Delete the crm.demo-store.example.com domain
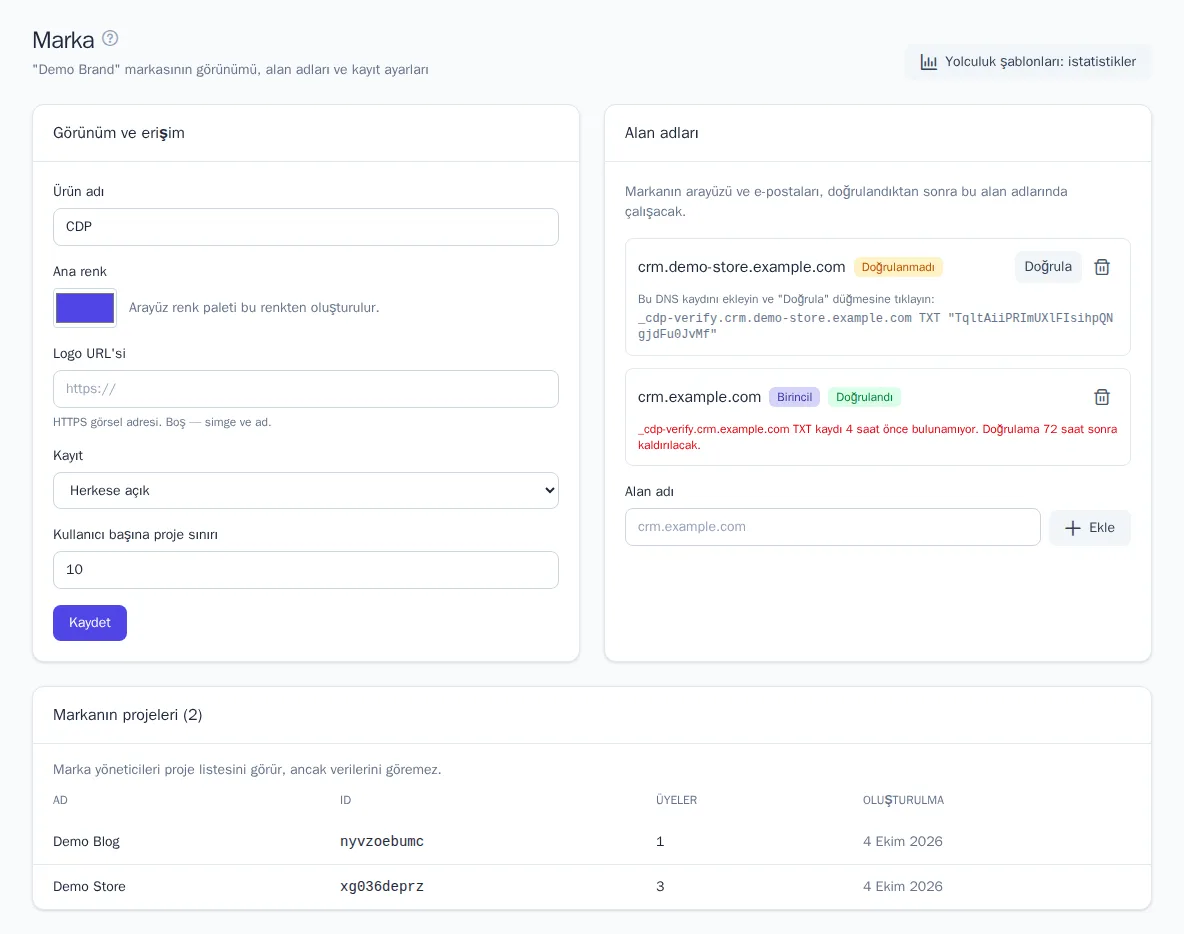This screenshot has width=1184, height=934. pyautogui.click(x=1102, y=267)
